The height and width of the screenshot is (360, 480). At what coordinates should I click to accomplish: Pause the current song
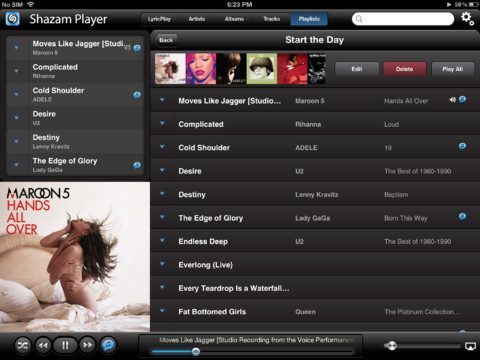point(65,345)
